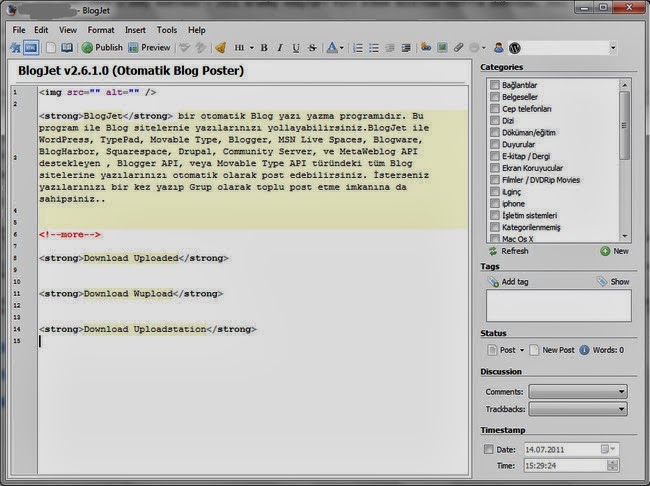This screenshot has height=486, width=650.
Task: Check the Cep telefonları category
Action: (495, 109)
